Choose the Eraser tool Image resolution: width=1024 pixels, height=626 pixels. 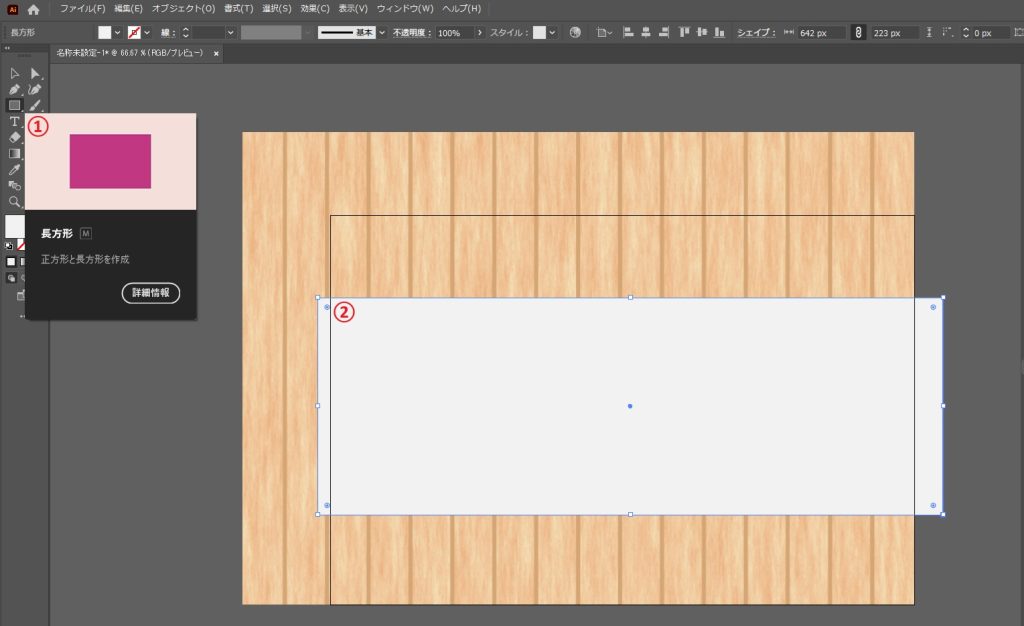(15, 137)
